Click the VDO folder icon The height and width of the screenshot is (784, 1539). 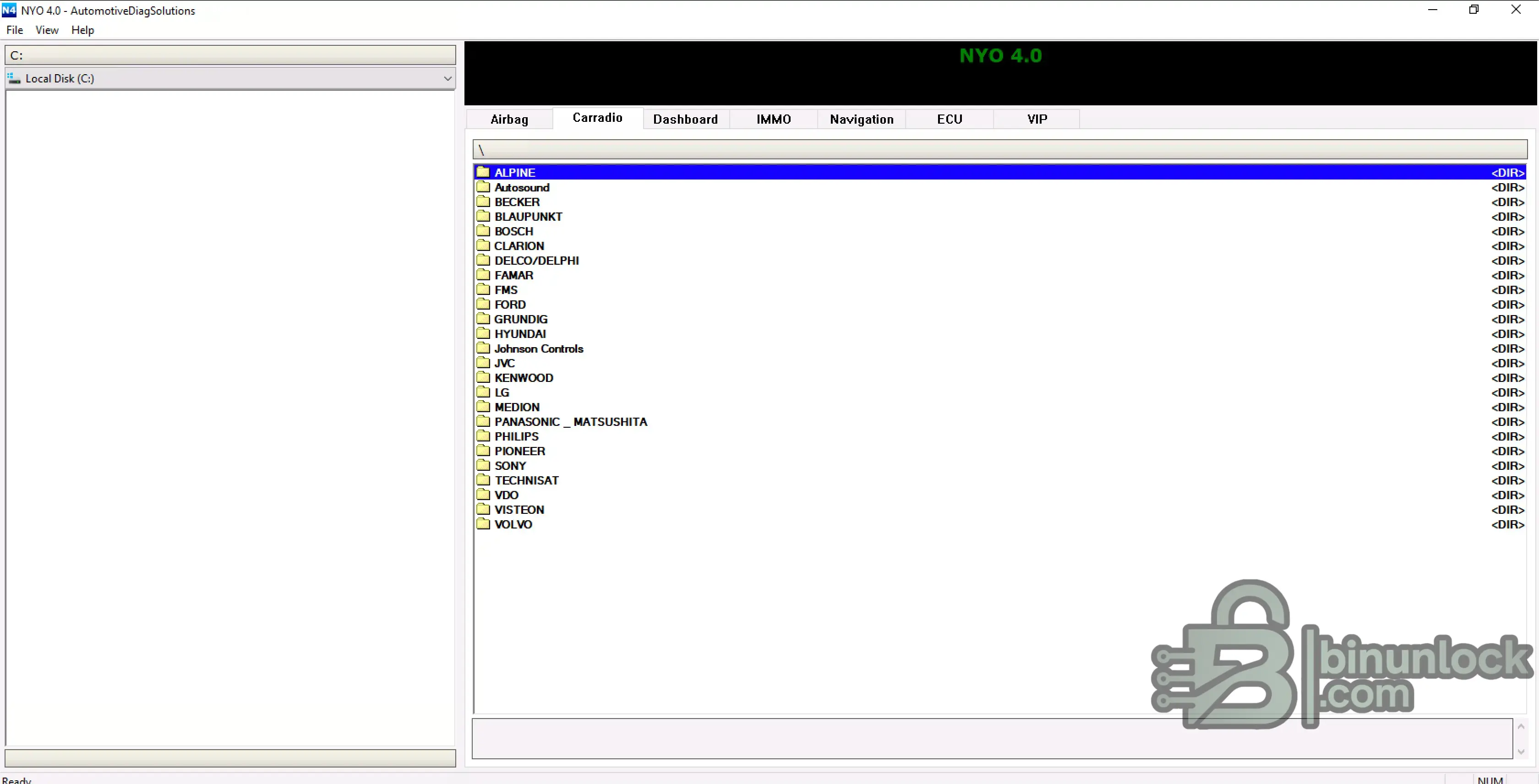click(483, 494)
